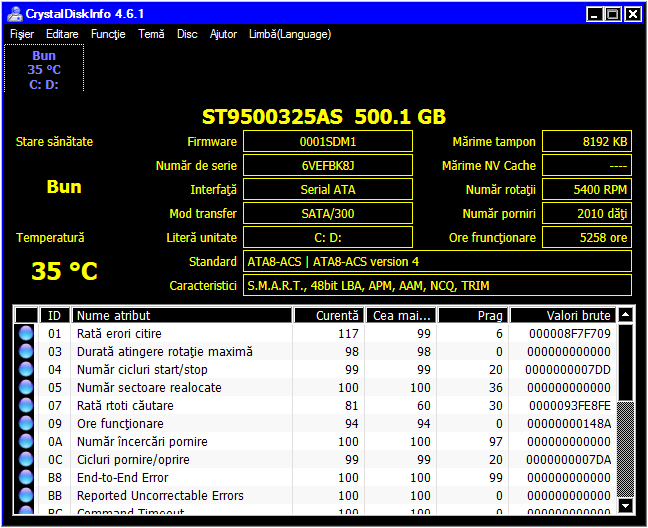This screenshot has width=648, height=528.
Task: Click status orb for Ore funcționare row
Action: [26, 423]
